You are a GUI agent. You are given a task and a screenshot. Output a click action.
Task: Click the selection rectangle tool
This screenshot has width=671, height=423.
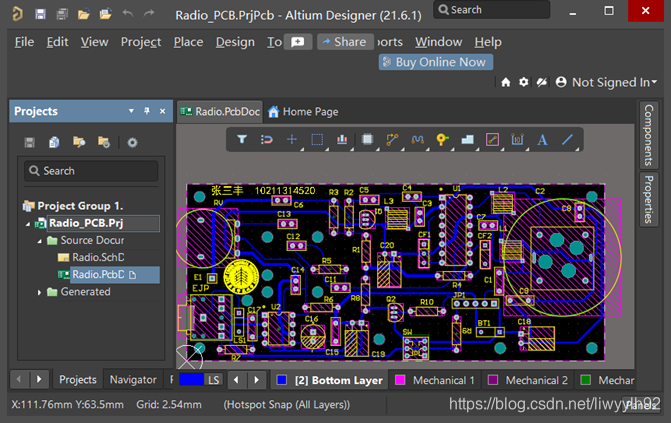coord(317,140)
